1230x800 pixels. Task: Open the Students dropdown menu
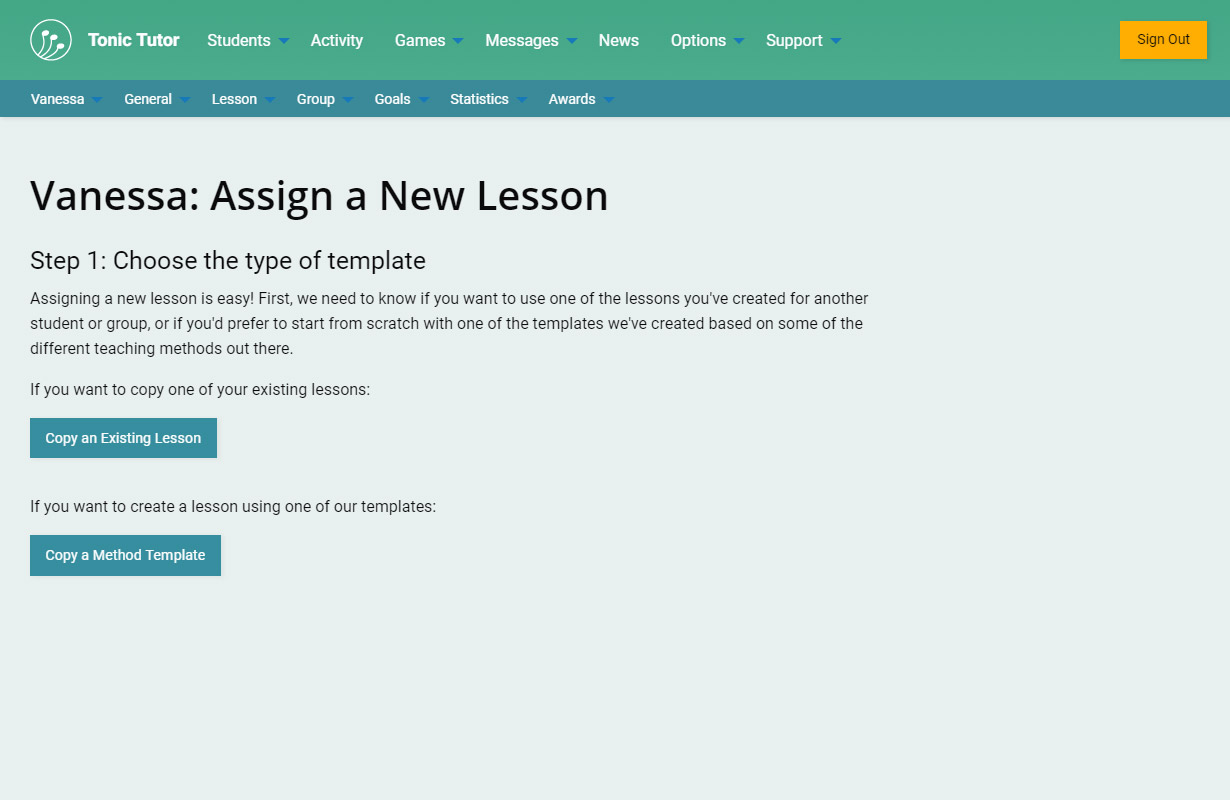point(239,40)
